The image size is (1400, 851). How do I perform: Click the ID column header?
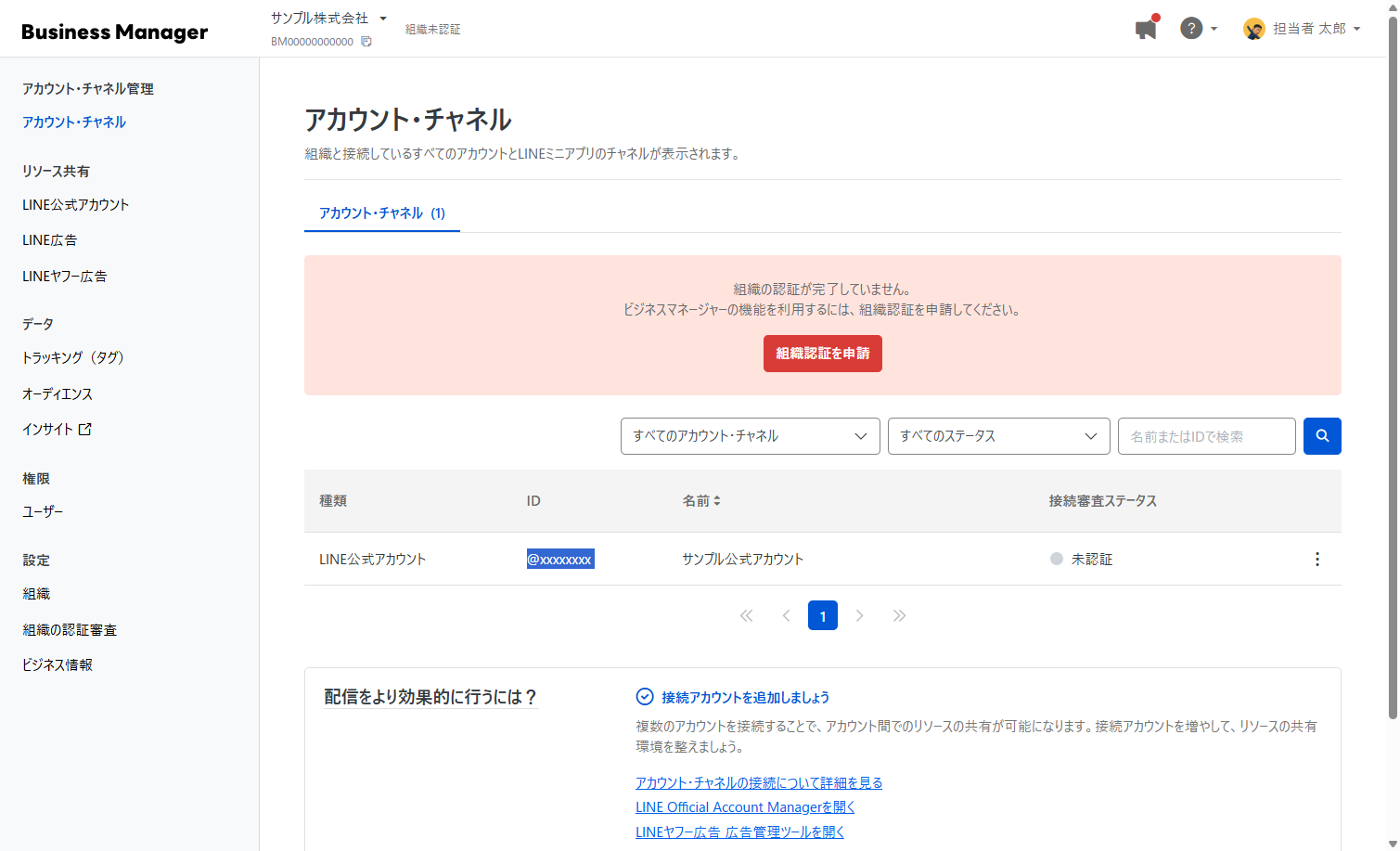533,501
